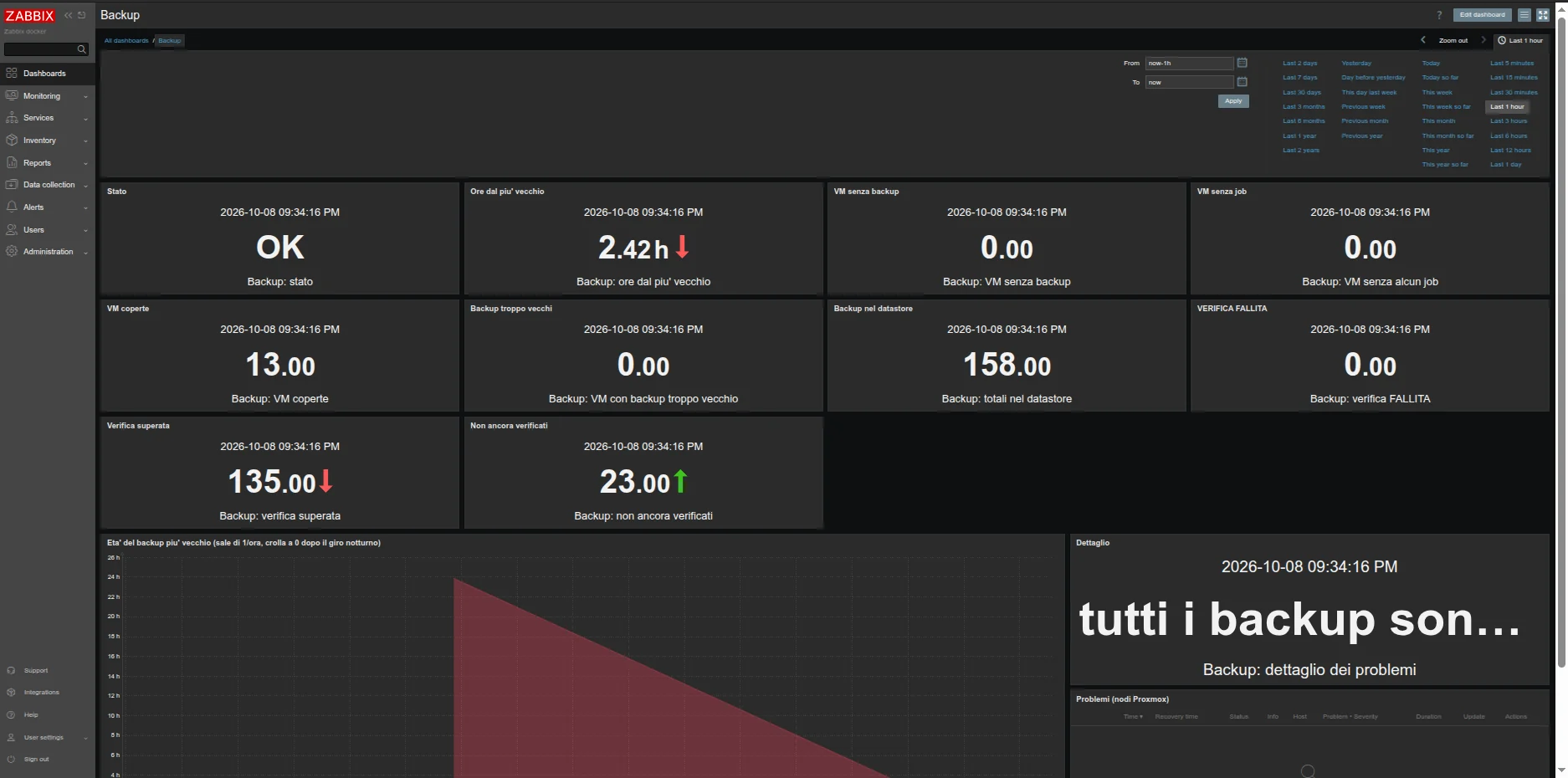
Task: Collapse the sidebar with the double-chevron icon
Action: pos(69,15)
